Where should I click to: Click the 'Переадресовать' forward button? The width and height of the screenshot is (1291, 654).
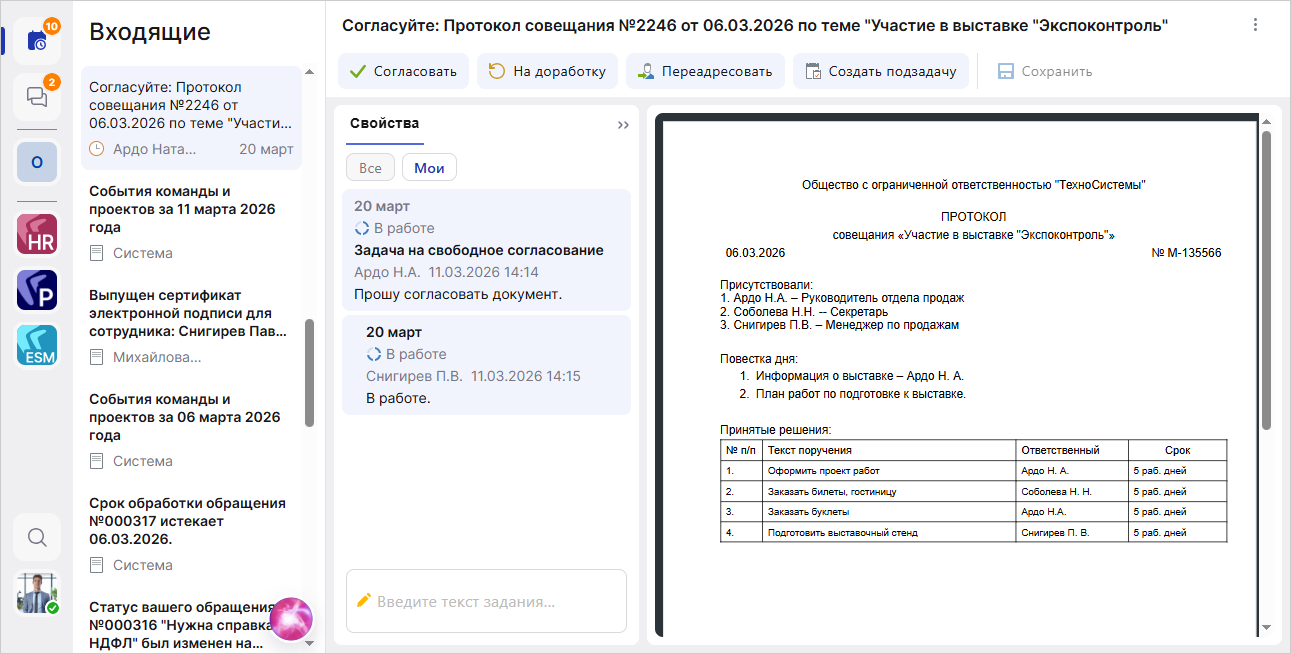point(705,72)
